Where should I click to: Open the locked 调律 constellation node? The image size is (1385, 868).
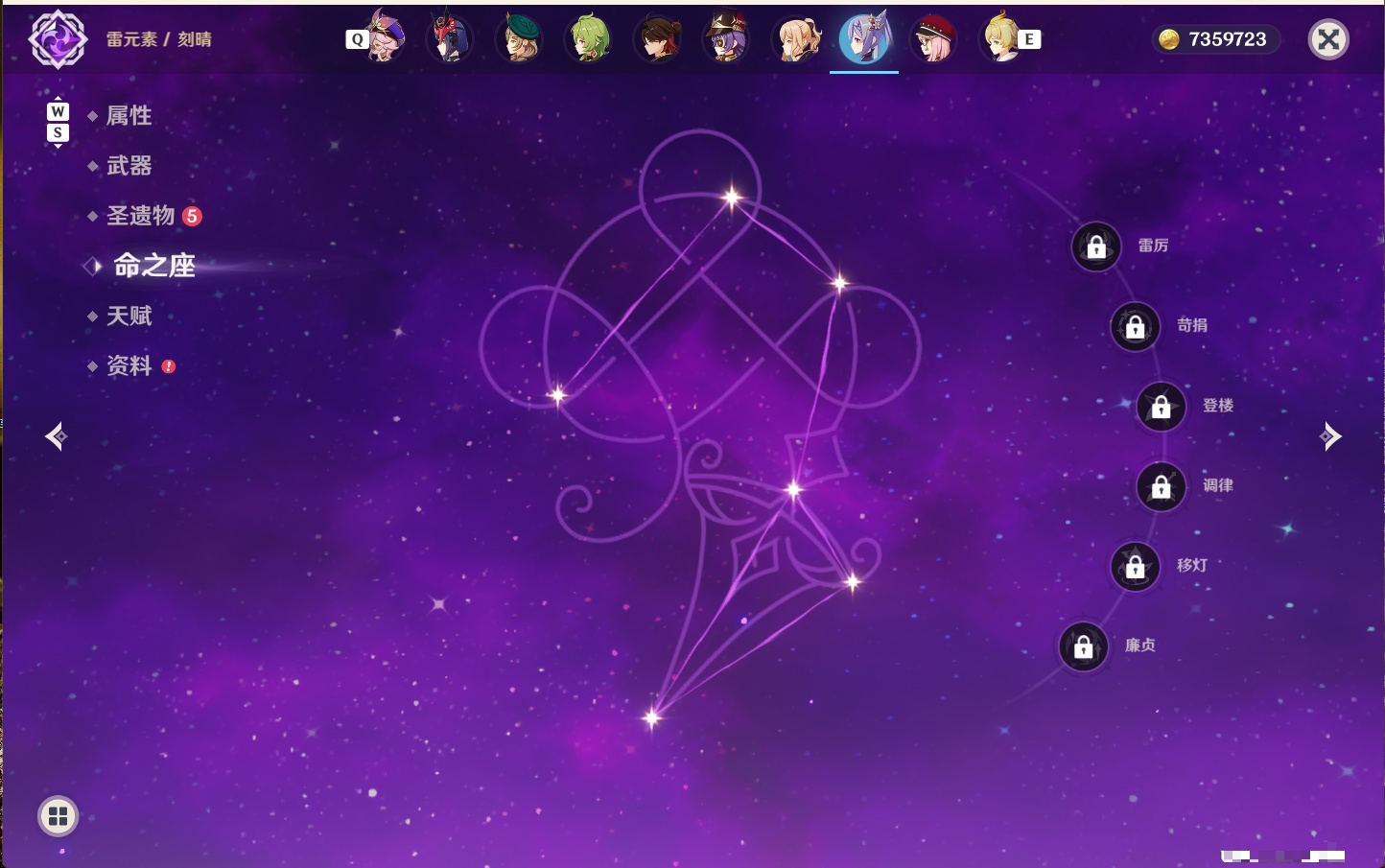[x=1162, y=487]
